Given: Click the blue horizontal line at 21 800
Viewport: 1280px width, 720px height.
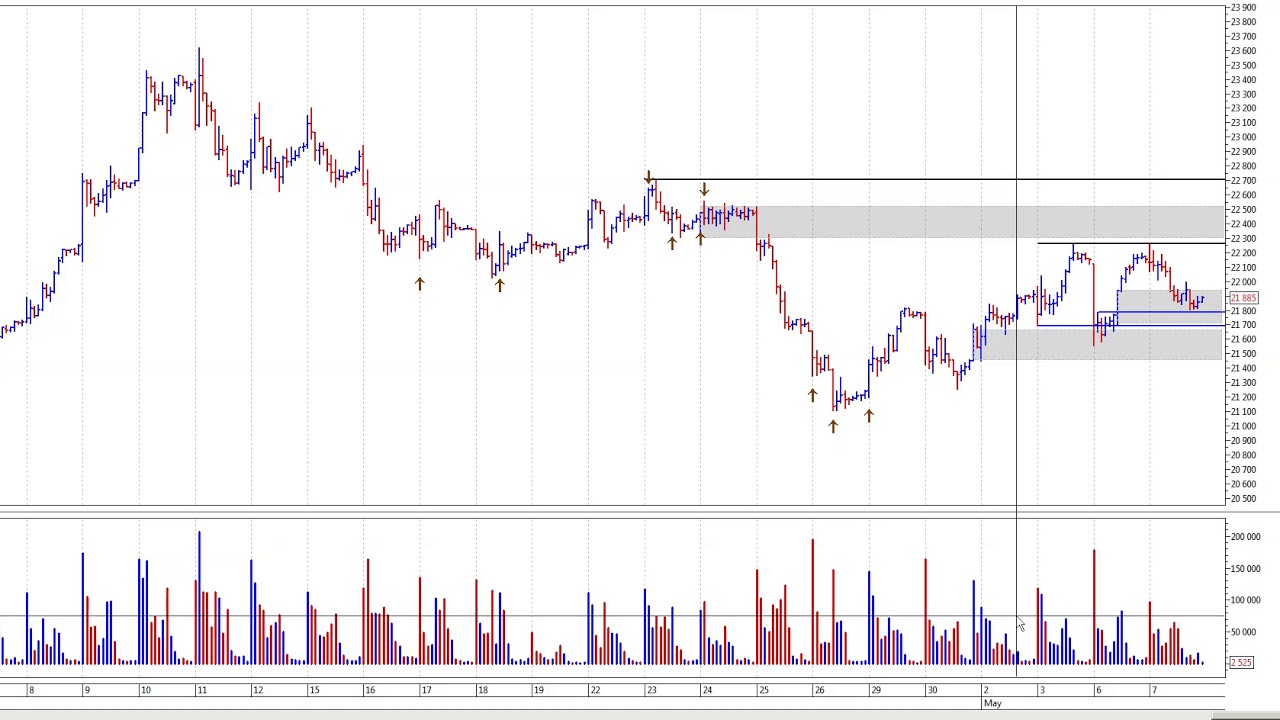Looking at the screenshot, I should (x=1161, y=313).
